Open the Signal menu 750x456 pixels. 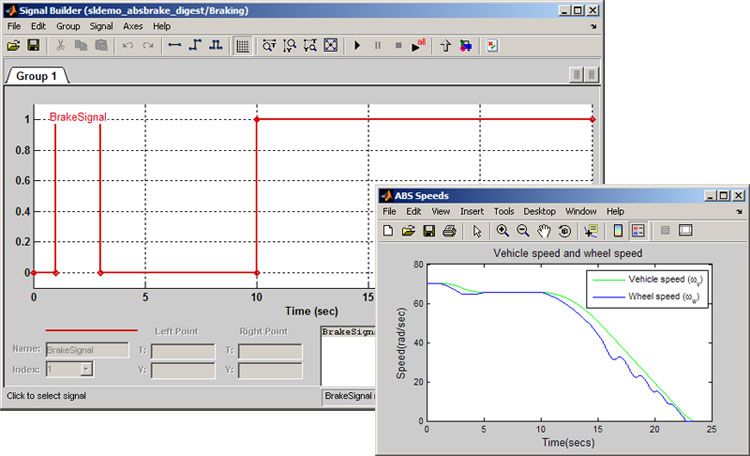(100, 25)
